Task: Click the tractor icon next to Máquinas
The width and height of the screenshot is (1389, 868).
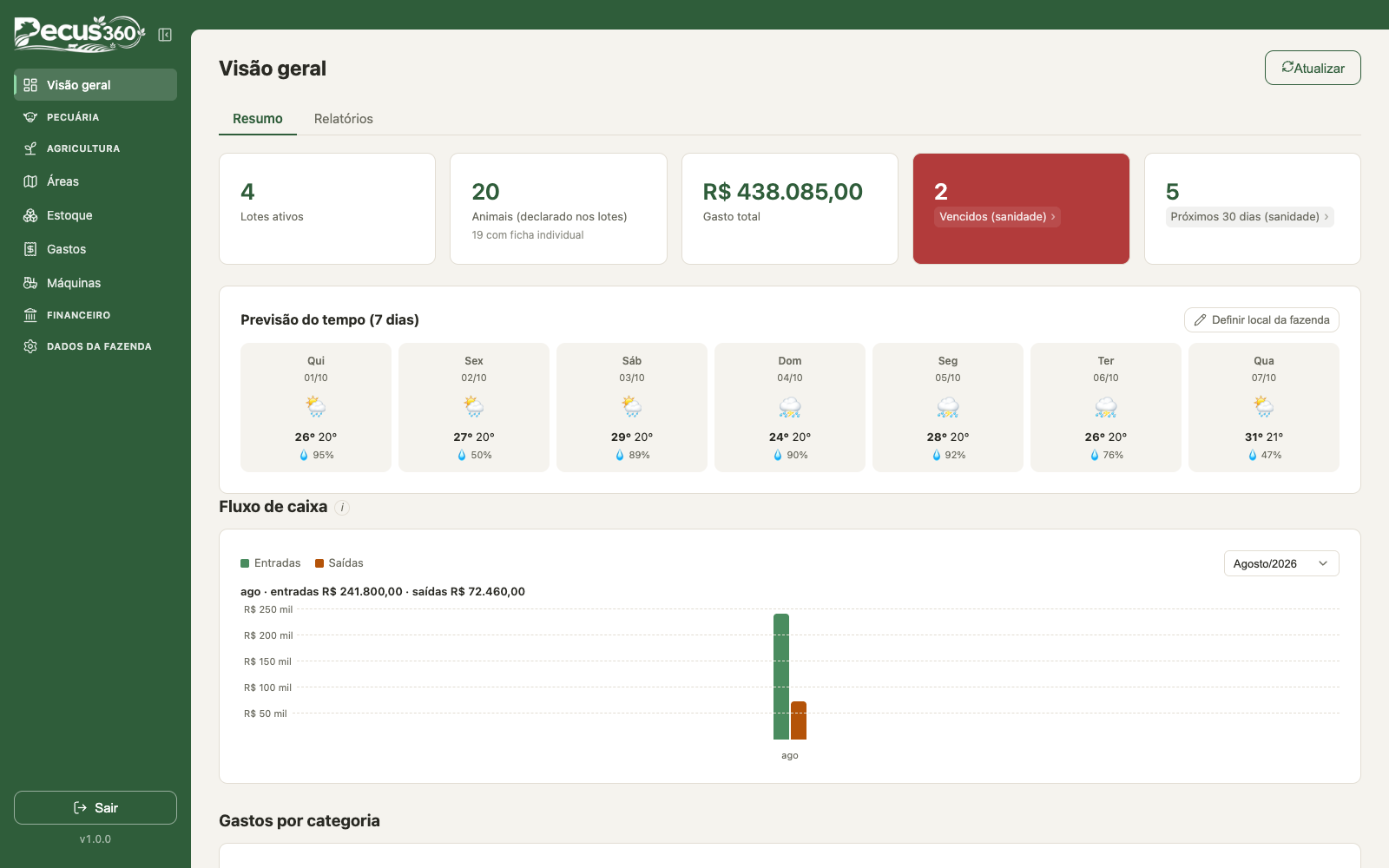Action: tap(30, 283)
